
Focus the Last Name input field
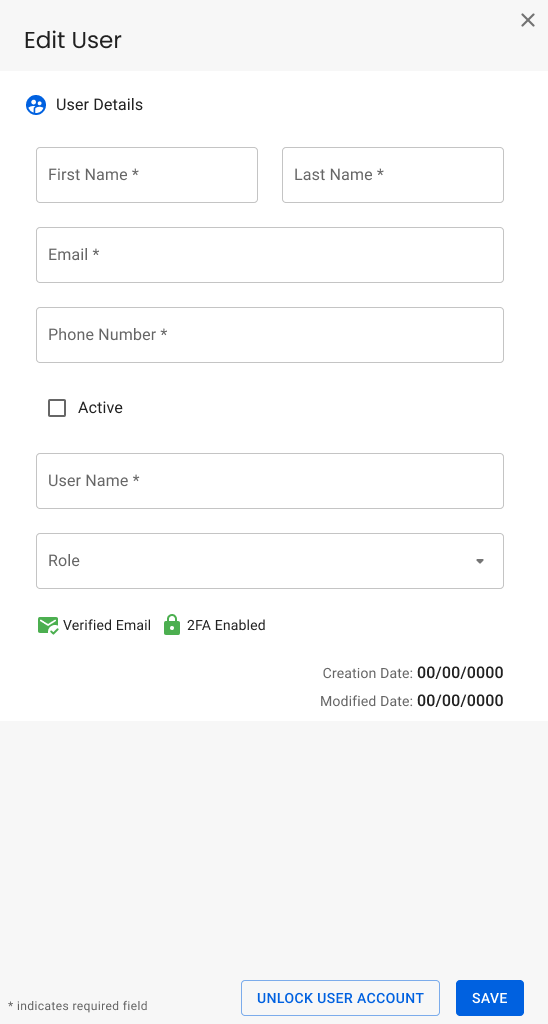(393, 175)
